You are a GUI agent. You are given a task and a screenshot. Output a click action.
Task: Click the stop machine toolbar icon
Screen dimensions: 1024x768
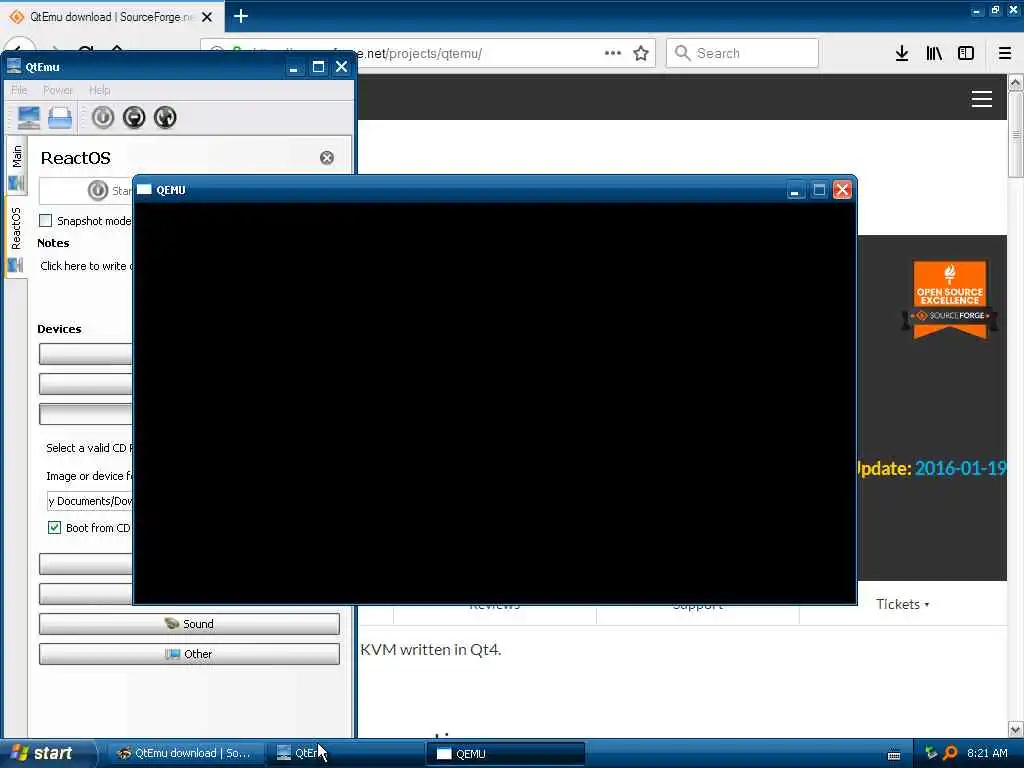point(134,118)
